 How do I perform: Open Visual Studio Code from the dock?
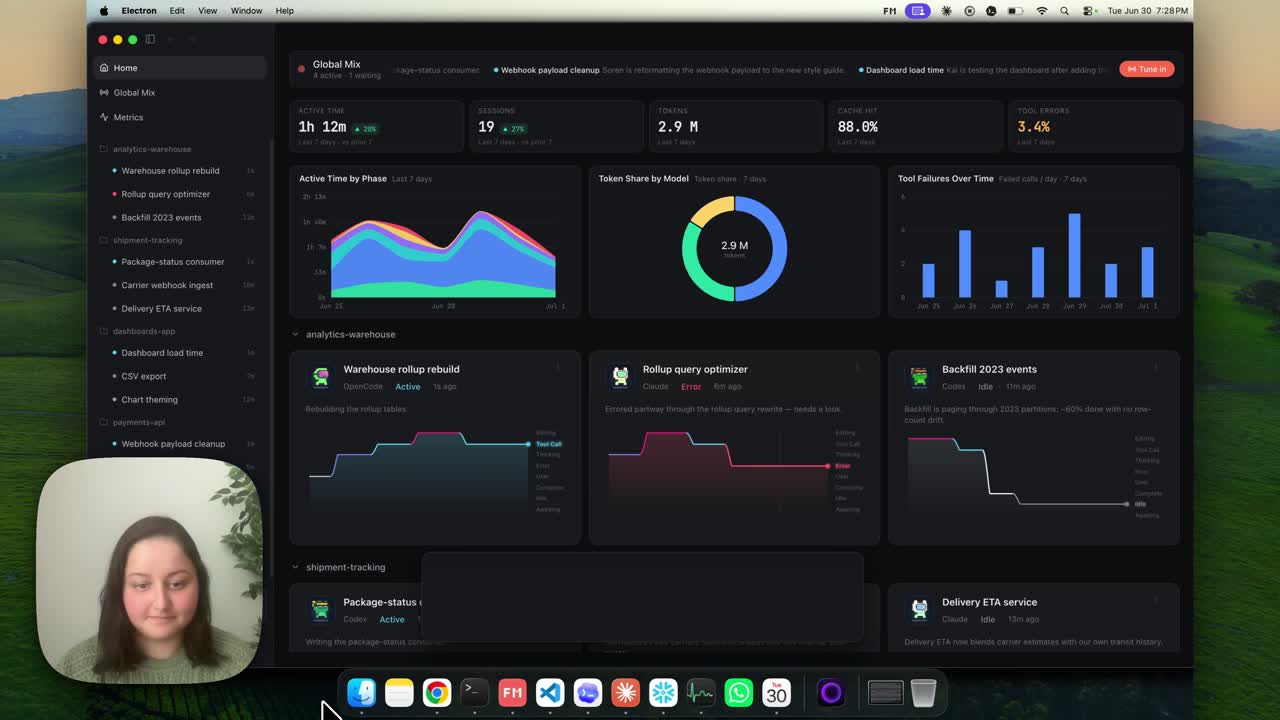550,692
